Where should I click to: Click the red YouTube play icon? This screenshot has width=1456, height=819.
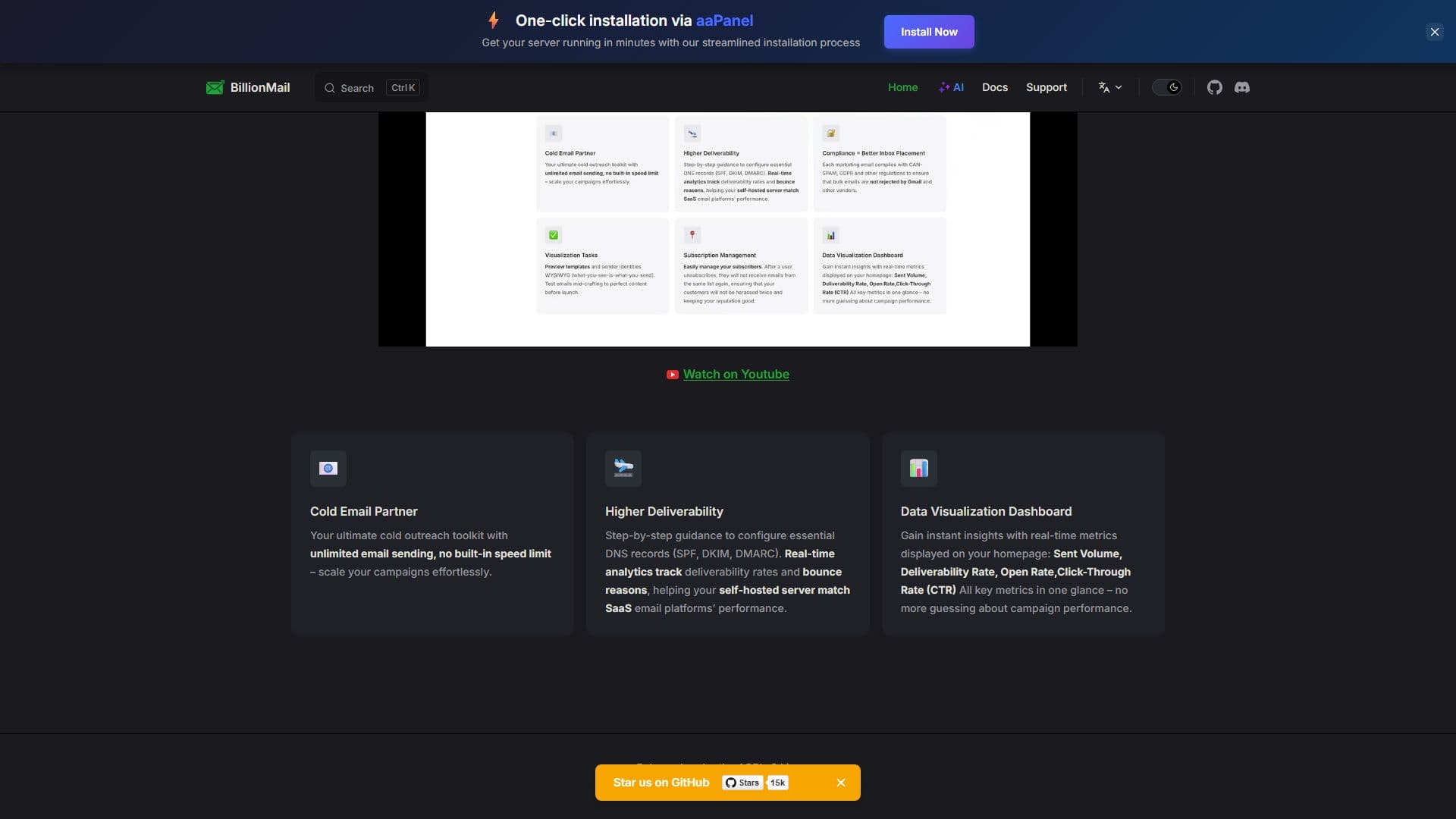[x=673, y=375]
